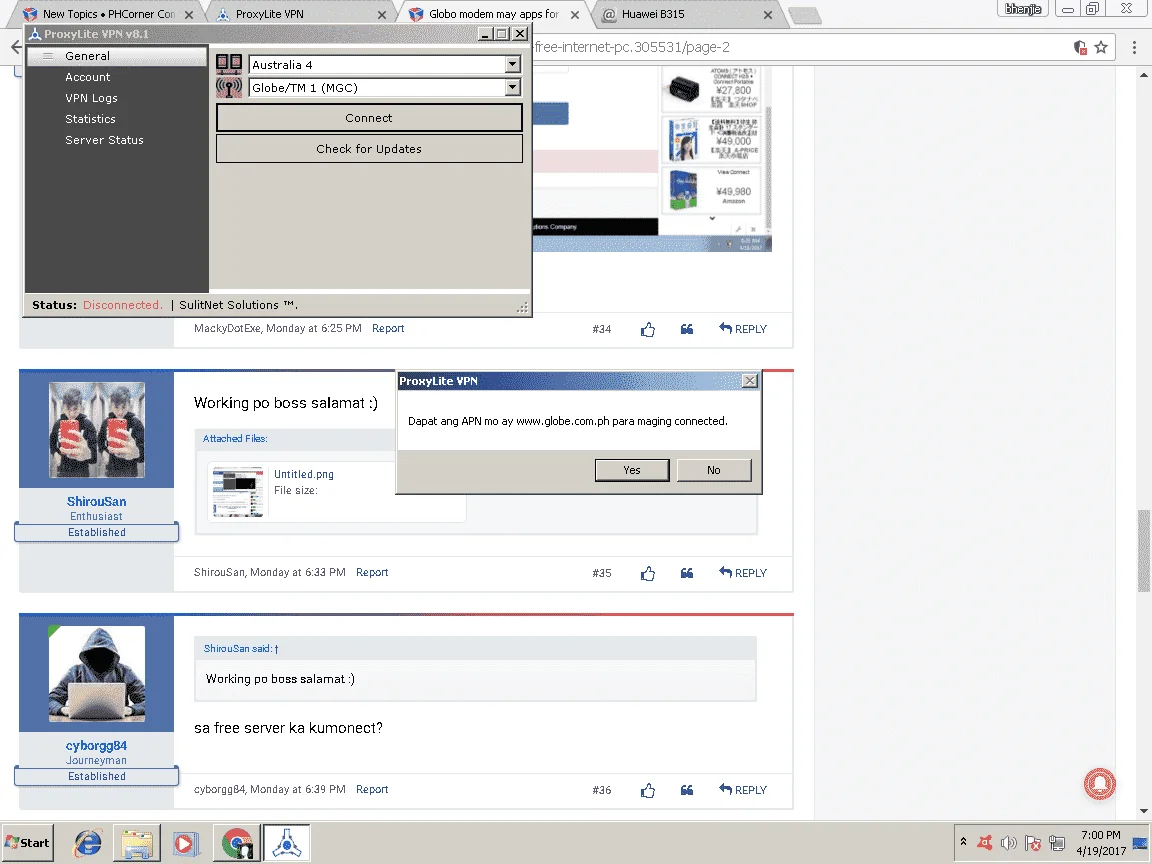1152x864 pixels.
Task: Click the page vertical scrollbar thumb
Action: [1144, 550]
